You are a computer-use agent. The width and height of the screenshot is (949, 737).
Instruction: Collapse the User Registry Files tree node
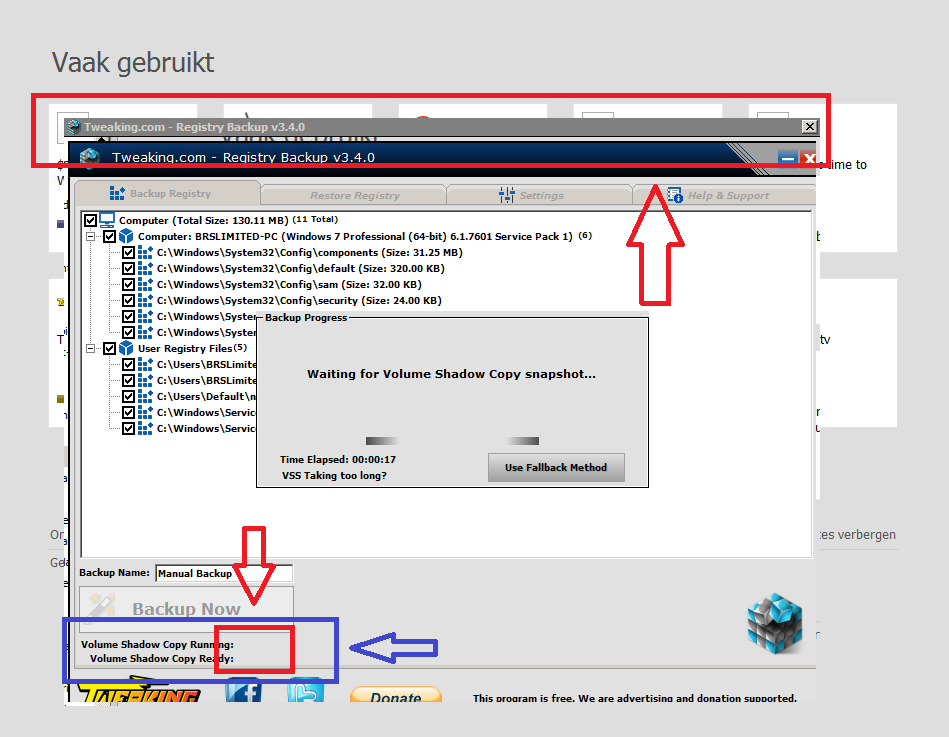click(x=91, y=348)
